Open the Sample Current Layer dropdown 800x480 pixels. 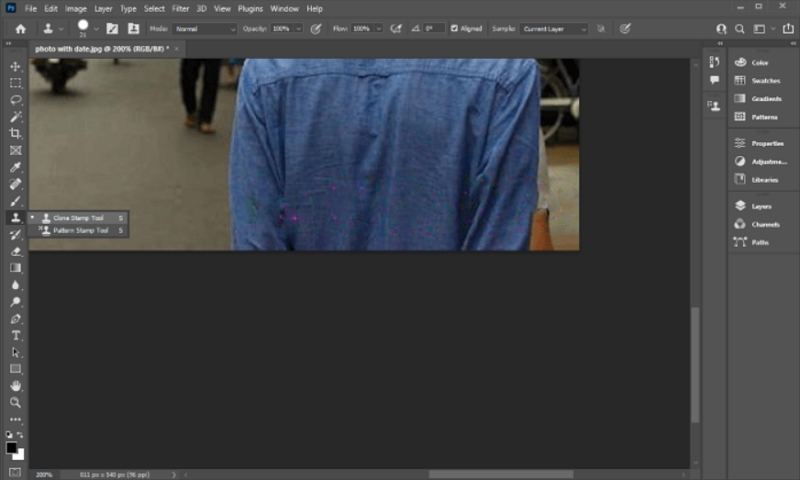tap(553, 29)
